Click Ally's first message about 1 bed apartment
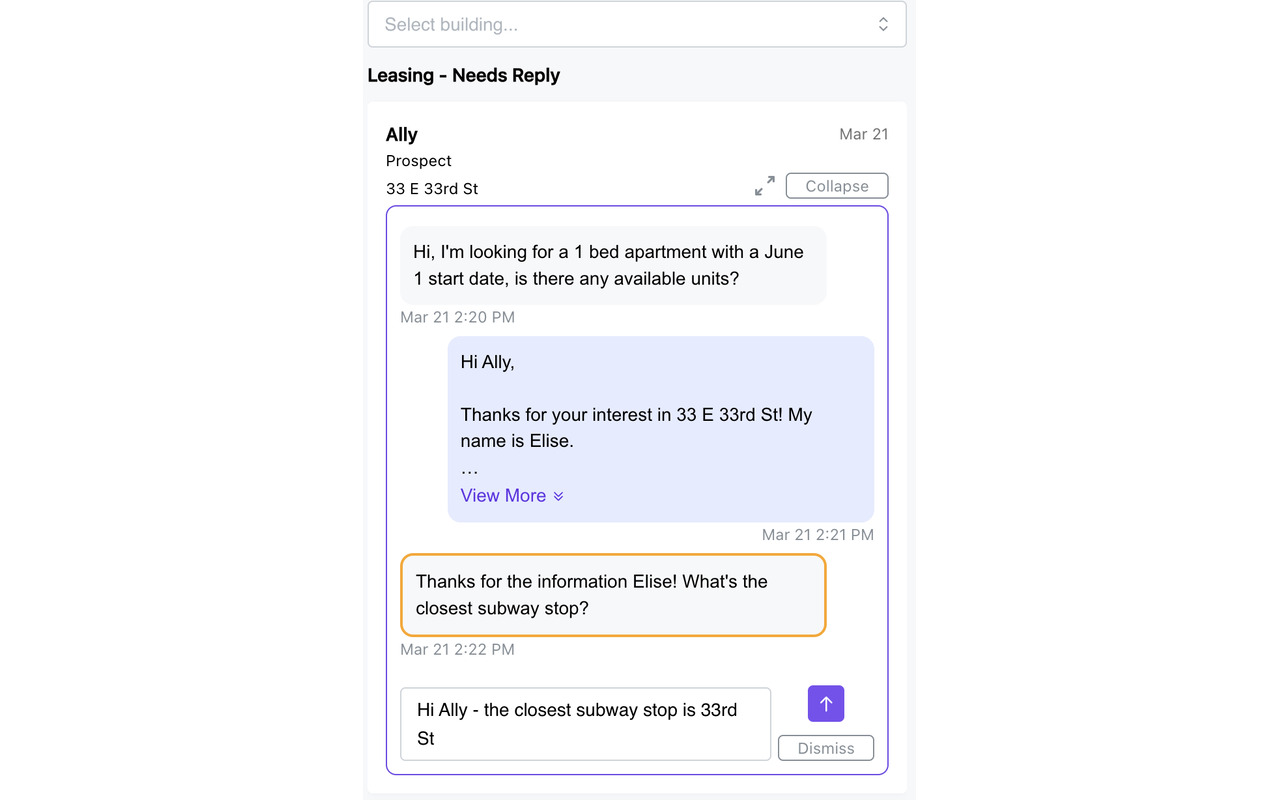Screen dimensions: 1280x800 [613, 265]
